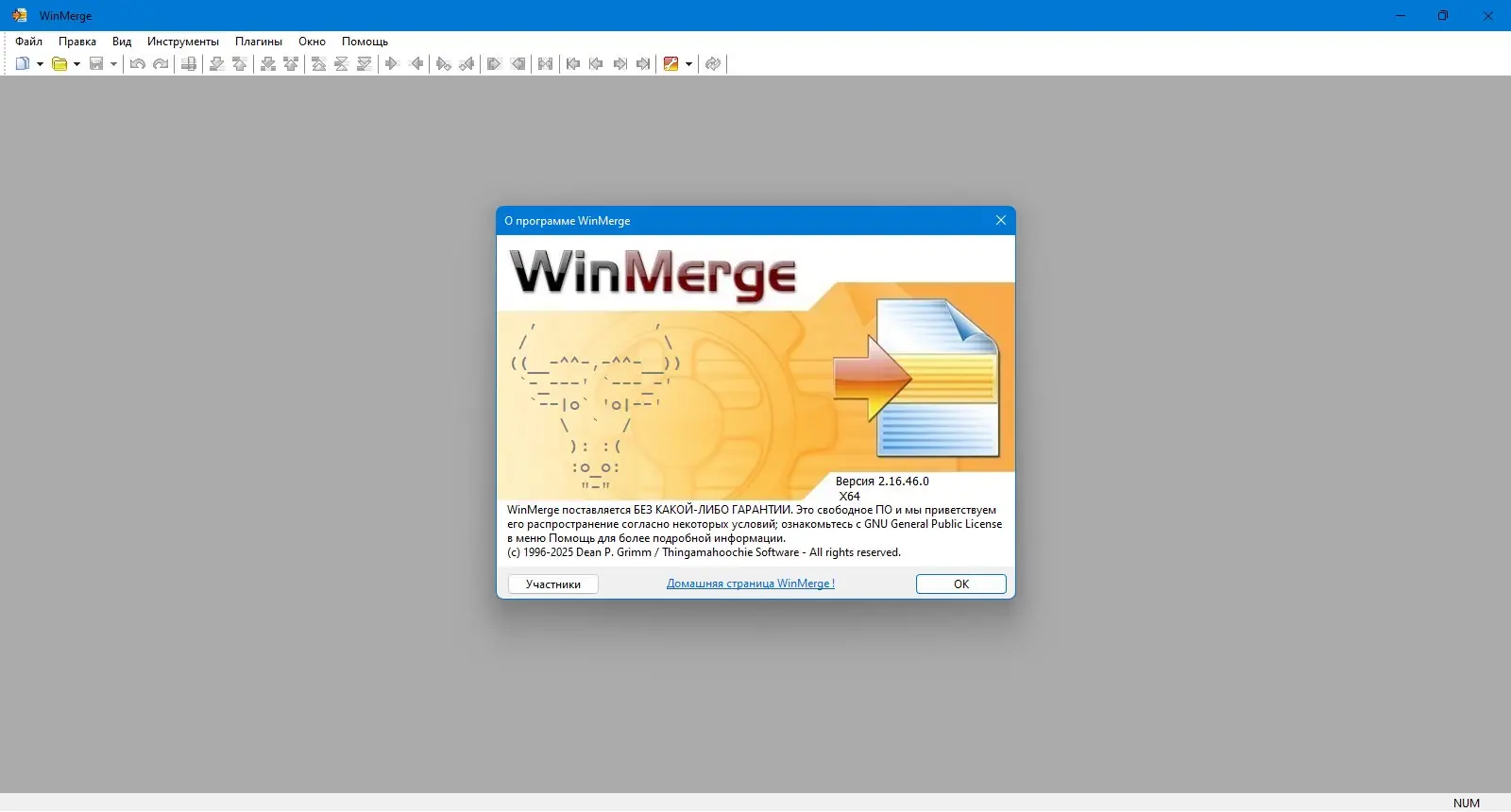This screenshot has height=812, width=1511.
Task: Click the WinMerge logo banner image
Action: [x=654, y=274]
